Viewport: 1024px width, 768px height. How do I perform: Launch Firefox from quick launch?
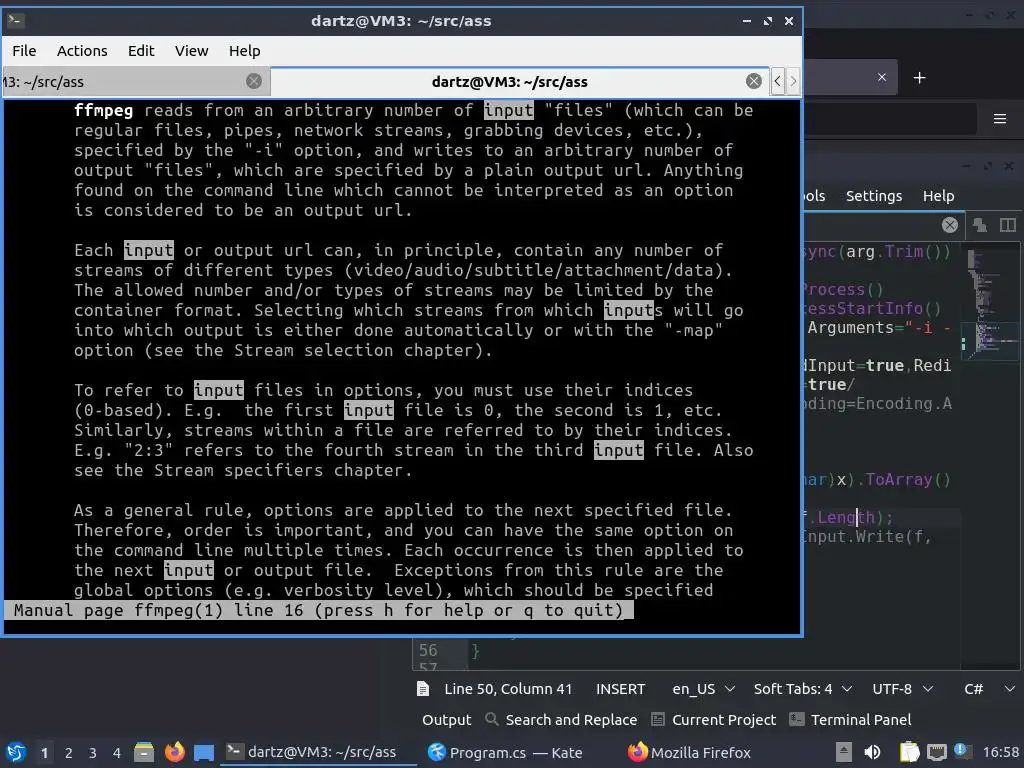coord(174,752)
